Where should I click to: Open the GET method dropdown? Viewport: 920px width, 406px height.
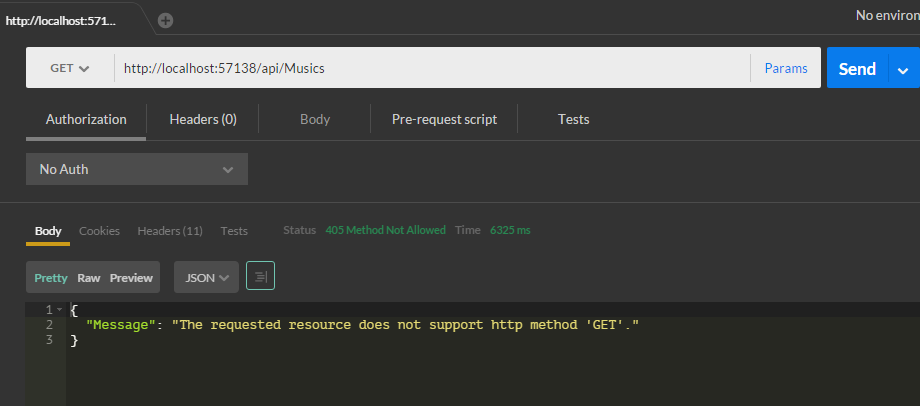69,68
